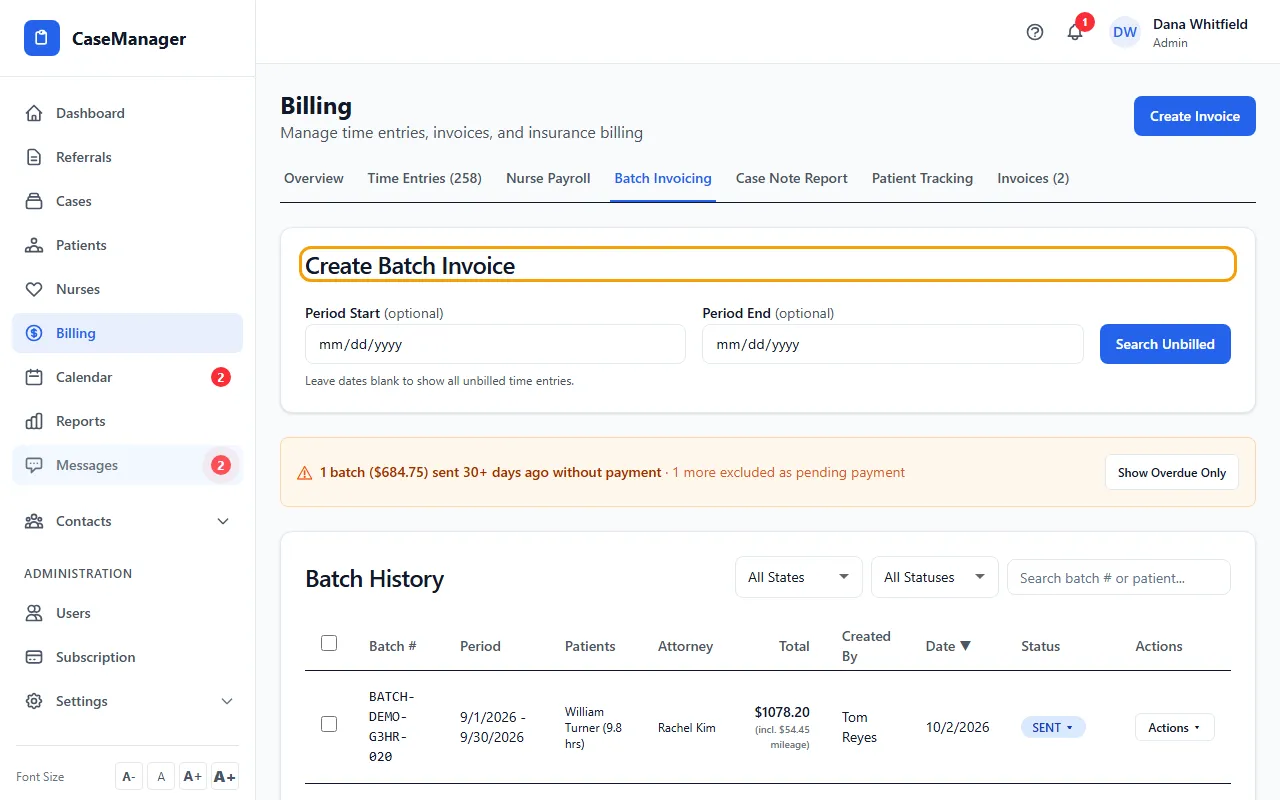Open Subscription card icon
Viewport: 1280px width, 800px height.
coord(34,657)
